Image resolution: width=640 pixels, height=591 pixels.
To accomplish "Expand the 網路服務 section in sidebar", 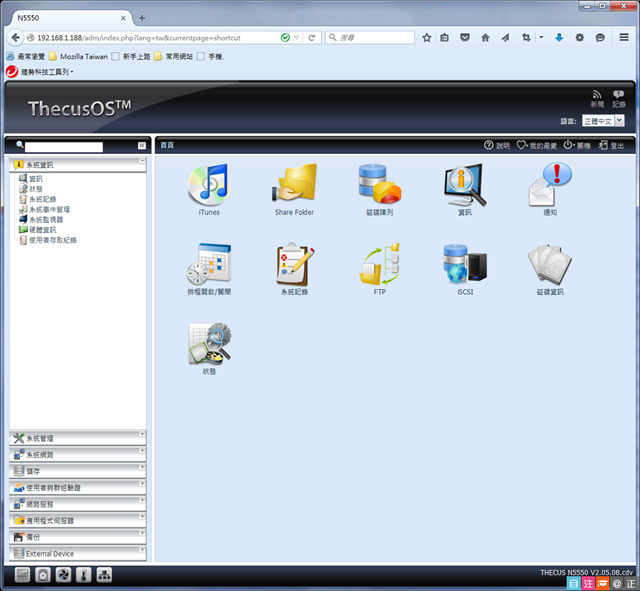I will tap(78, 504).
